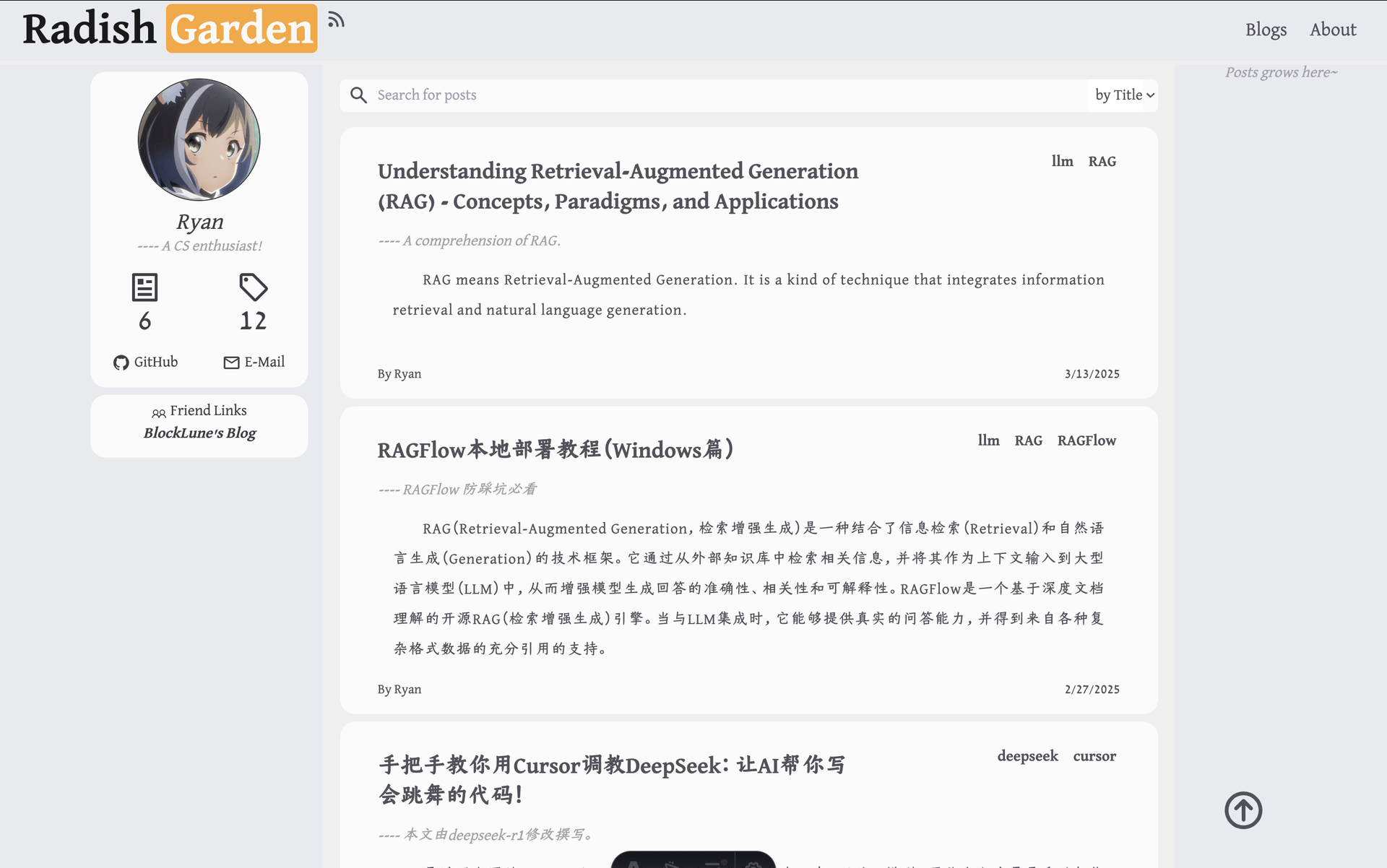Open the Blogs menu item
The image size is (1387, 868).
pos(1266,30)
